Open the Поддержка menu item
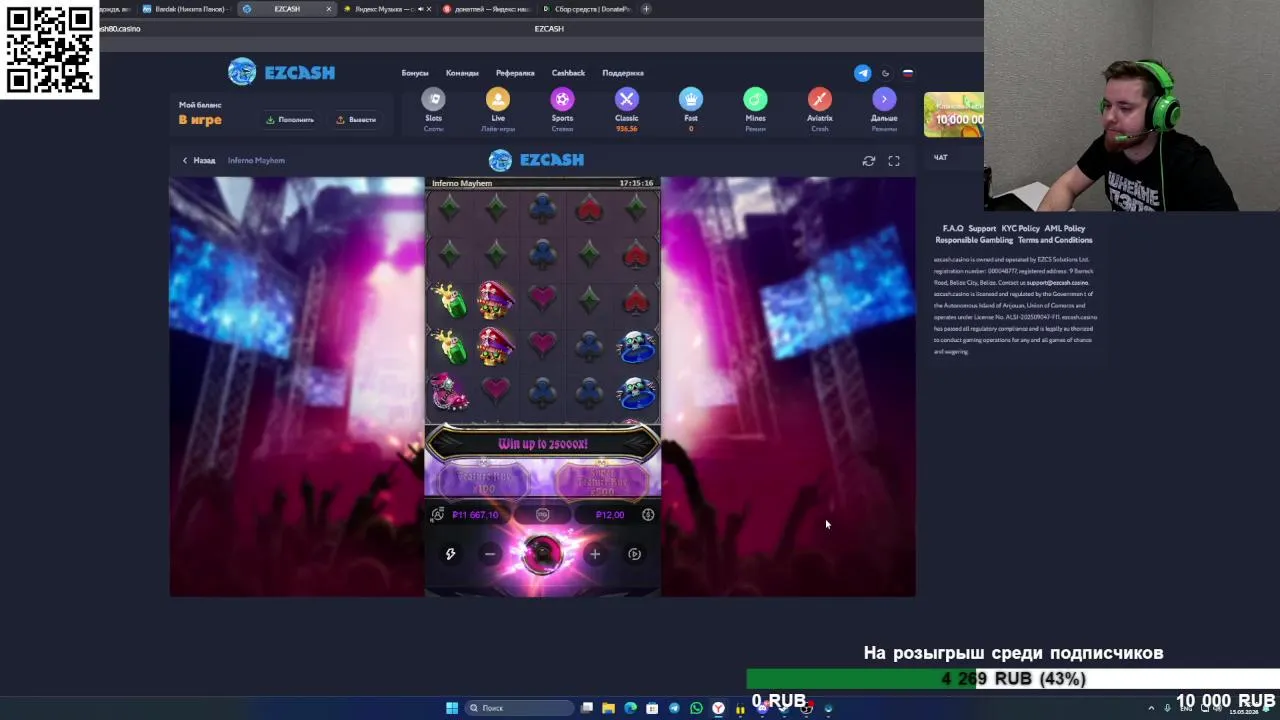This screenshot has width=1280, height=720. tap(623, 73)
